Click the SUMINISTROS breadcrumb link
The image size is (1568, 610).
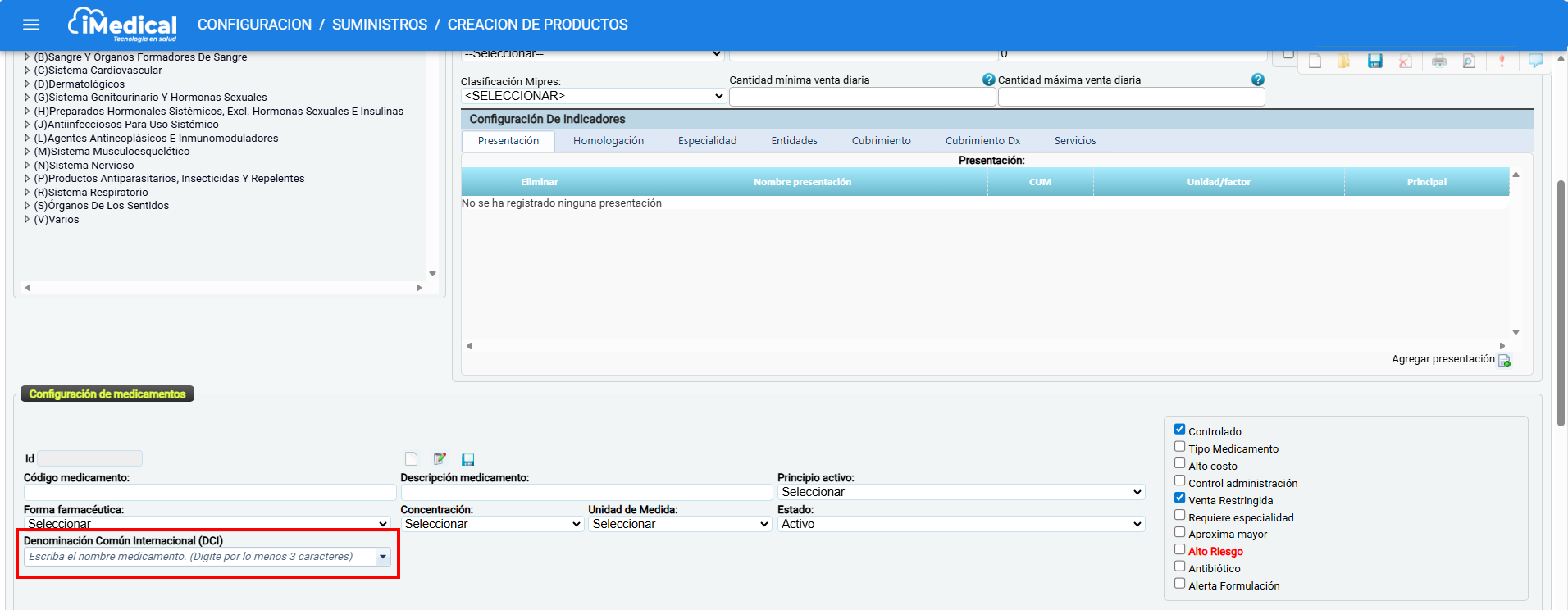click(379, 25)
